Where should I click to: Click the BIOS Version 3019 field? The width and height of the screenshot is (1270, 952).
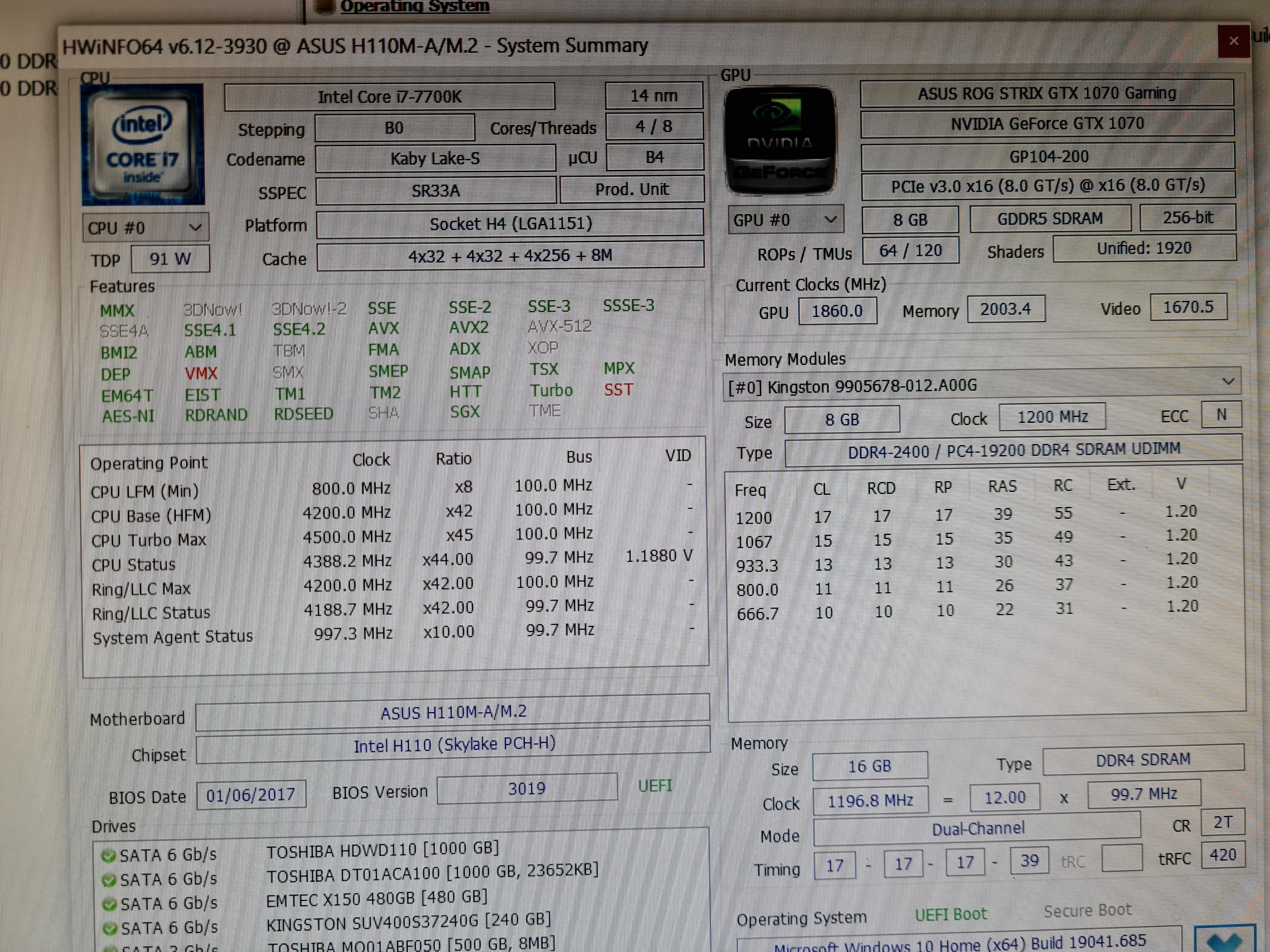(x=527, y=788)
